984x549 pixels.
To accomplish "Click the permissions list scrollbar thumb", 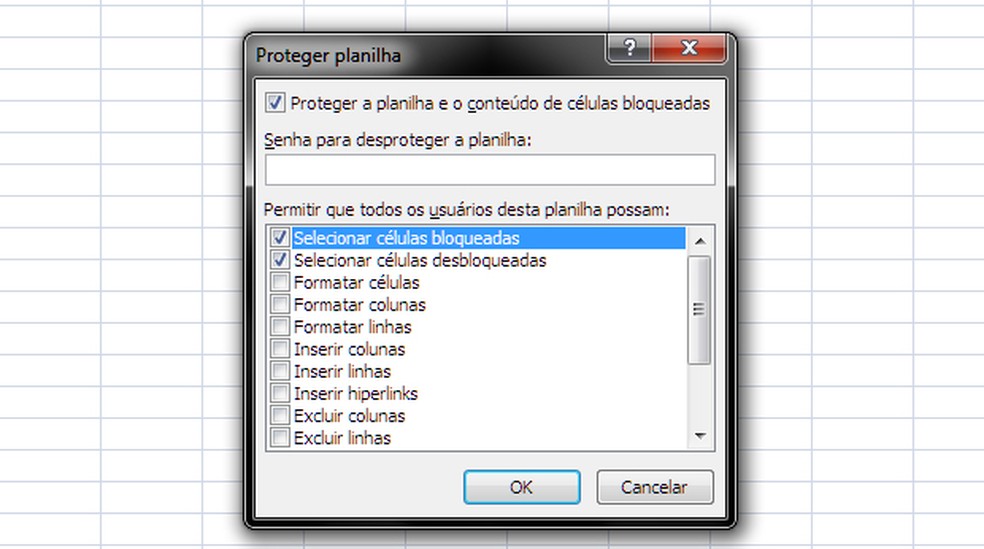I will (700, 309).
